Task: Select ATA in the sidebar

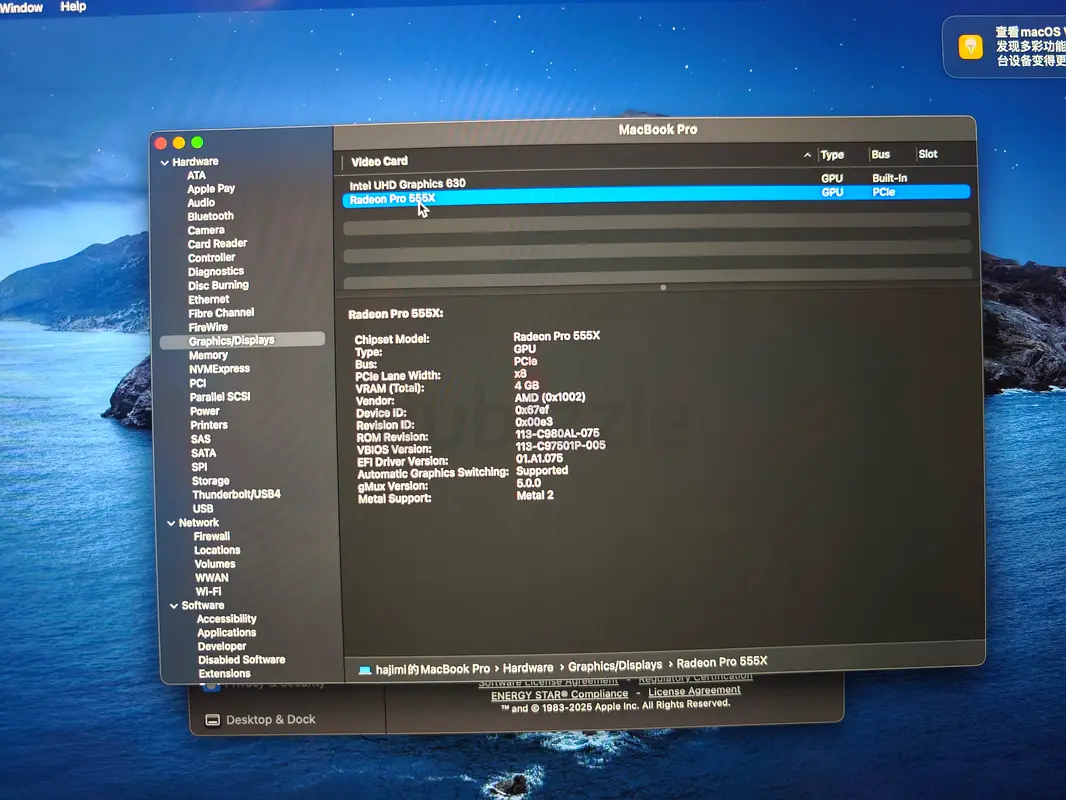Action: pyautogui.click(x=196, y=175)
